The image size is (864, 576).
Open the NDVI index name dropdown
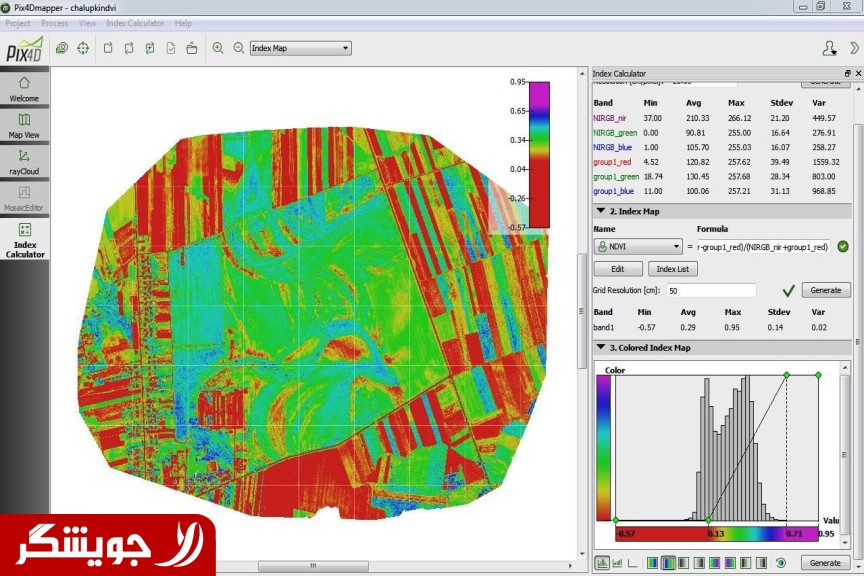[638, 247]
